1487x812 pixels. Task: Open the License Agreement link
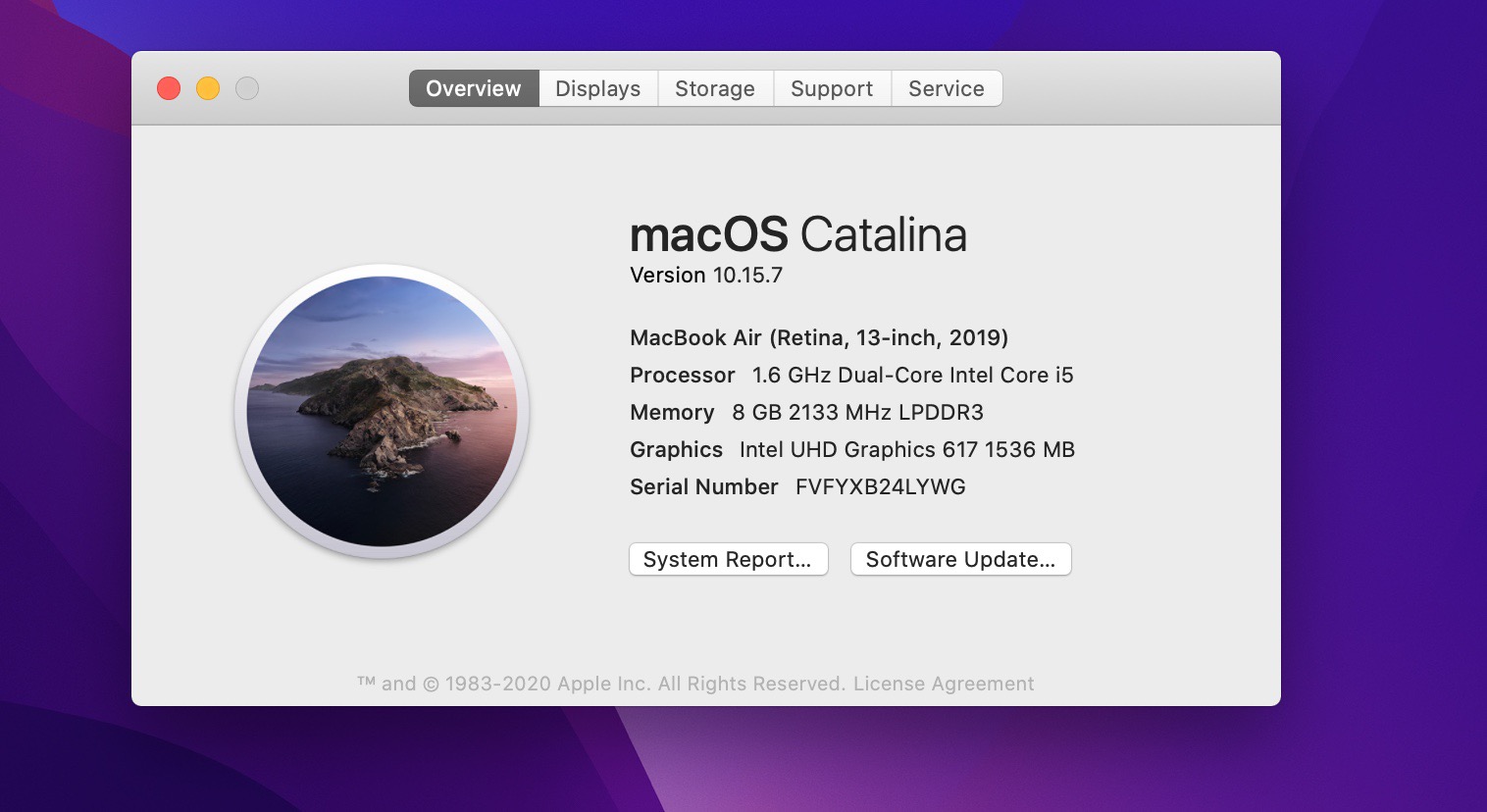tap(944, 684)
